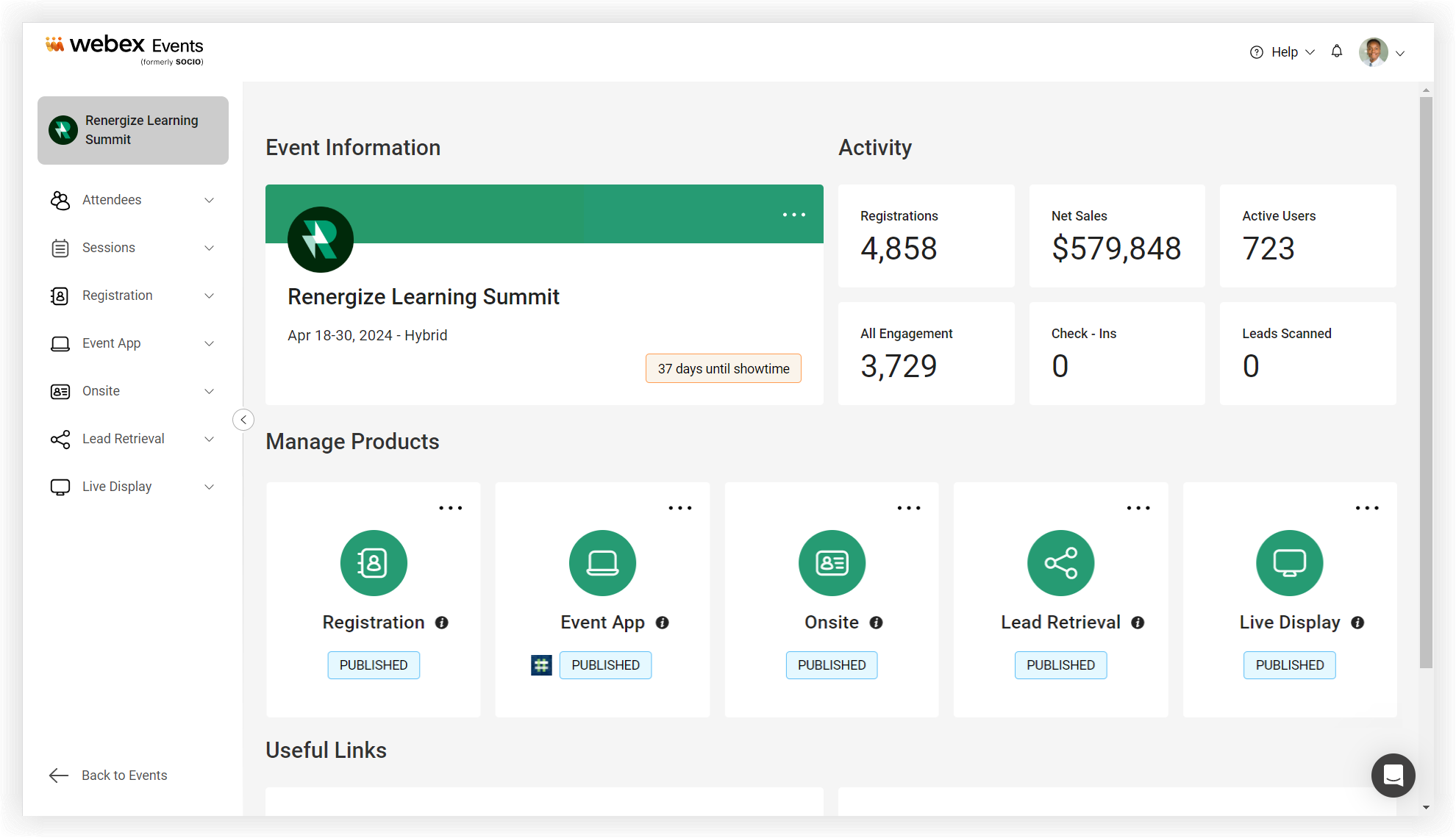
Task: Expand the Sessions chevron
Action: tap(209, 248)
